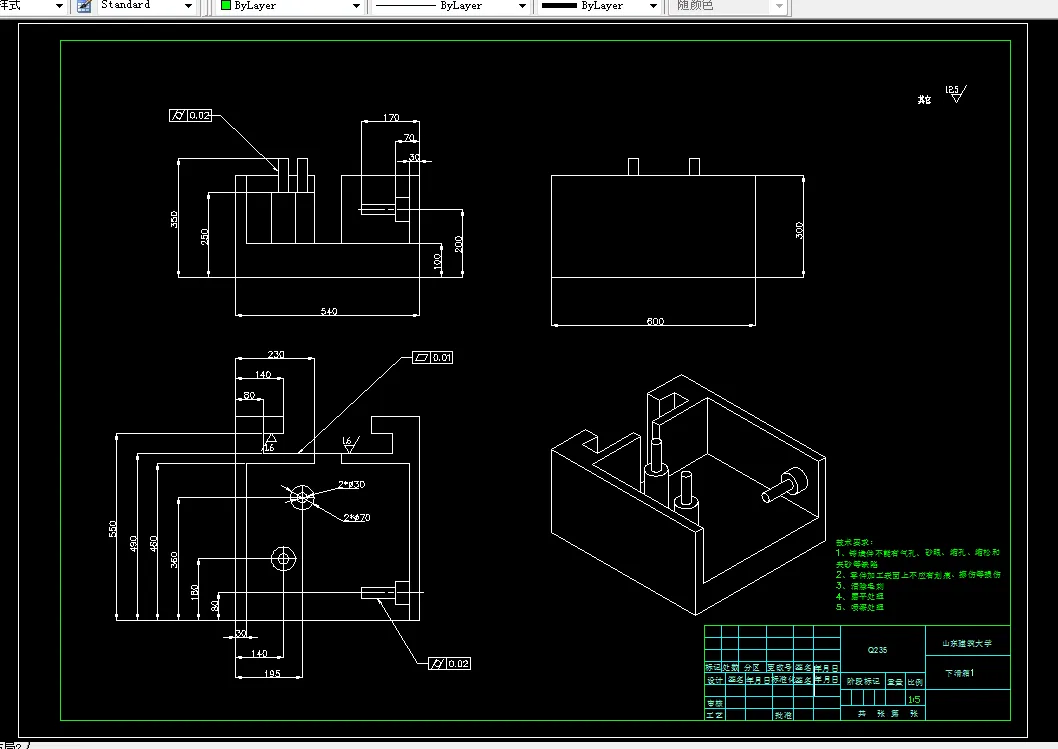Expand the Standard text style dropdown

point(188,6)
